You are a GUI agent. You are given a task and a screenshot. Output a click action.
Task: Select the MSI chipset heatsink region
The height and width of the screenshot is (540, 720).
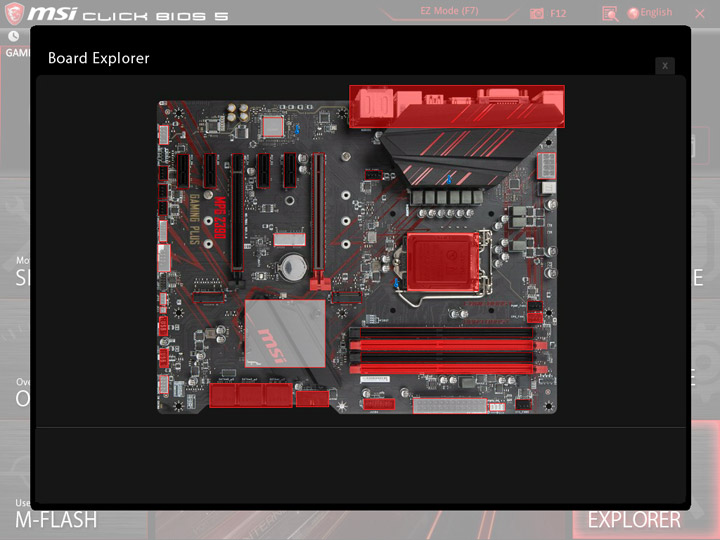pyautogui.click(x=285, y=333)
